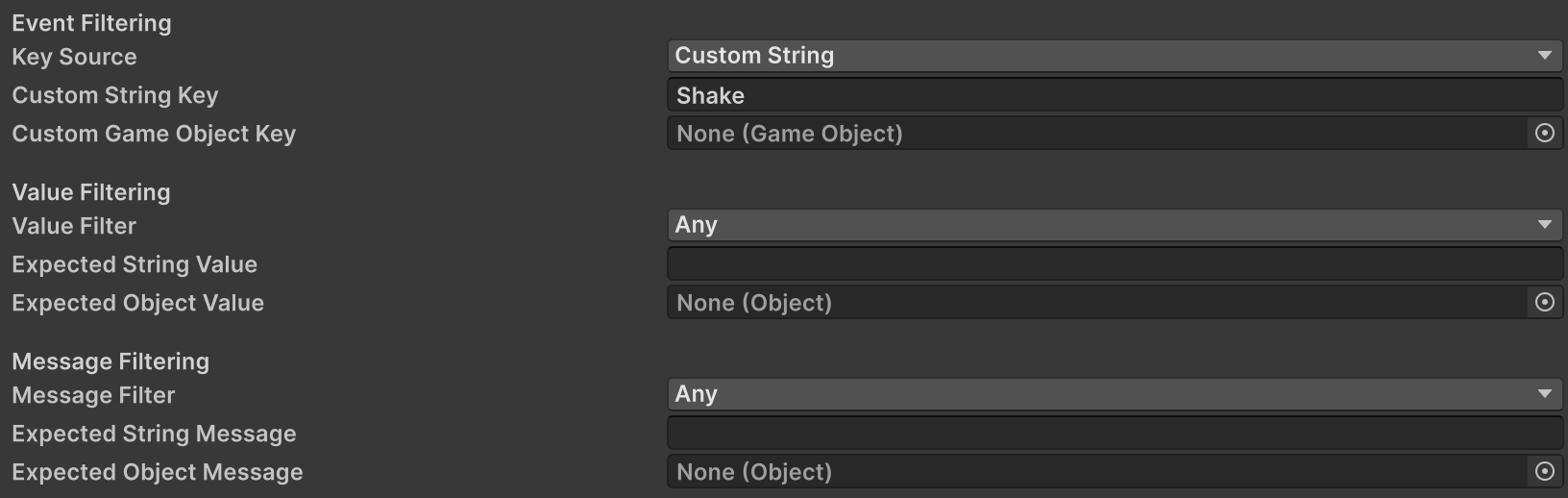Click the Custom String Key label
1568x498 pixels.
point(115,95)
